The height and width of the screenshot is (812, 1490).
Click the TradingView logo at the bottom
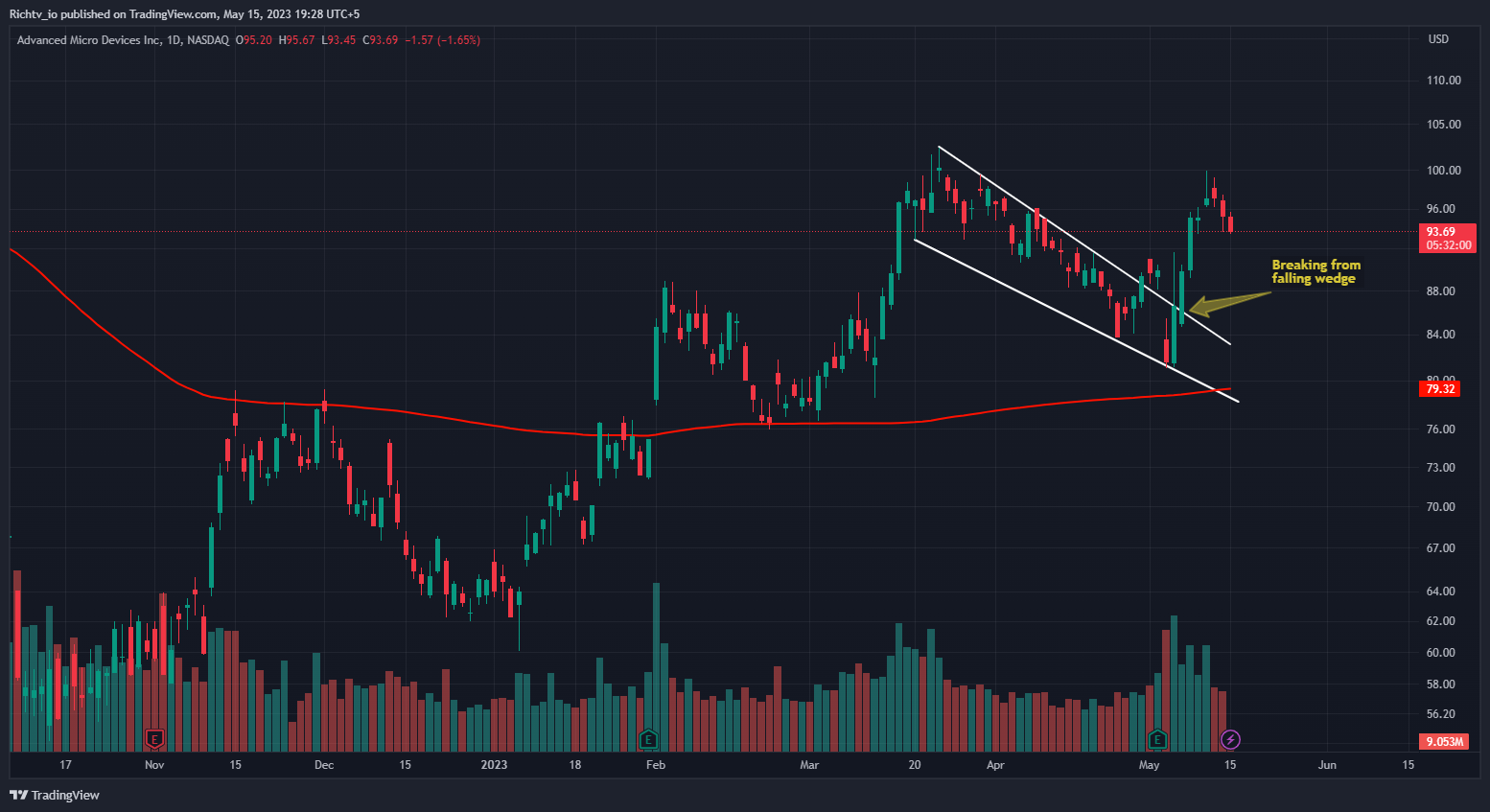click(x=55, y=795)
